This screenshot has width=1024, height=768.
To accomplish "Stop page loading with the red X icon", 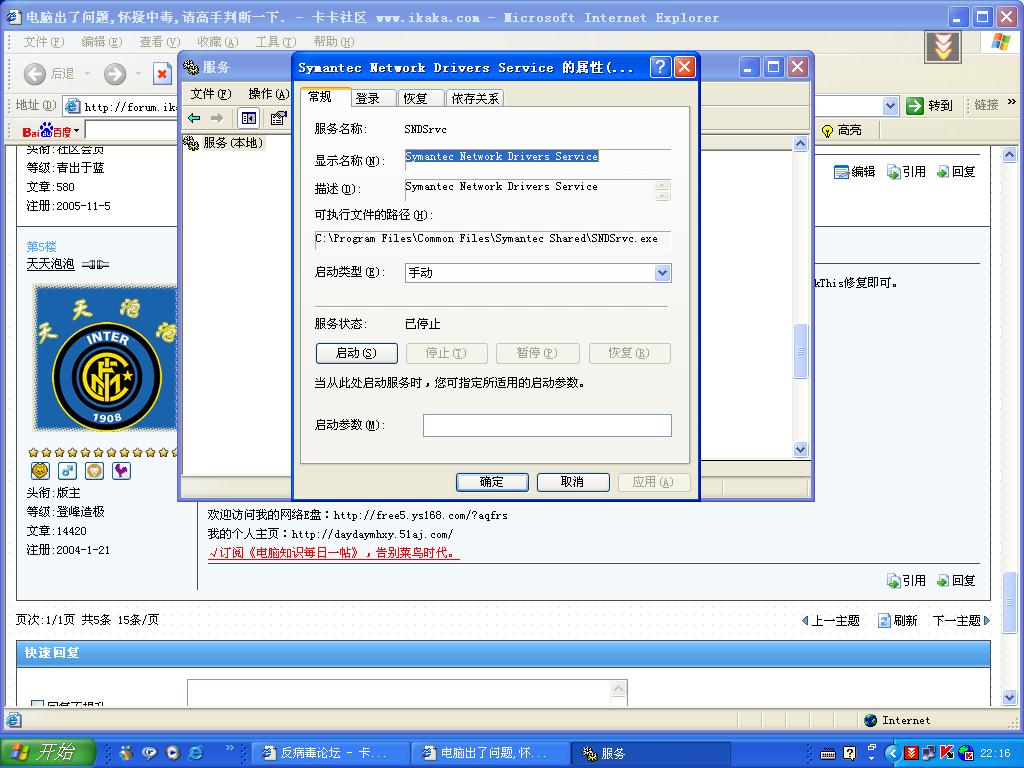I will [162, 74].
